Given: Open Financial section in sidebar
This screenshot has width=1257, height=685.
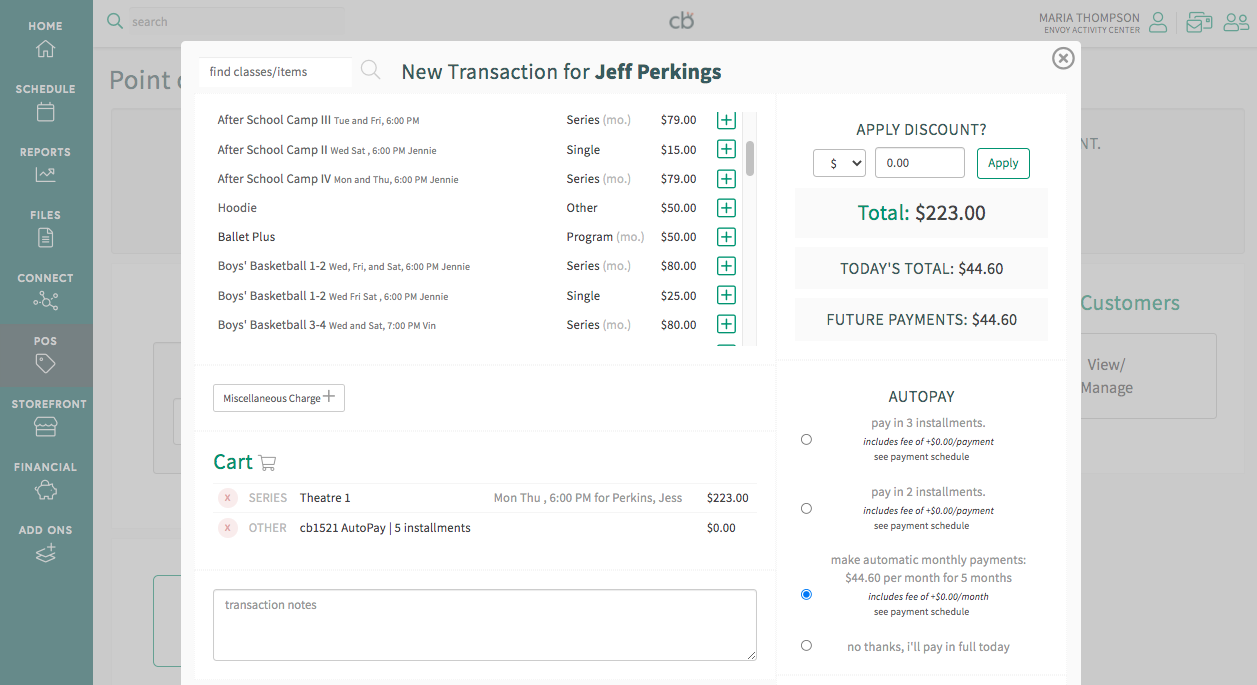Looking at the screenshot, I should [45, 480].
